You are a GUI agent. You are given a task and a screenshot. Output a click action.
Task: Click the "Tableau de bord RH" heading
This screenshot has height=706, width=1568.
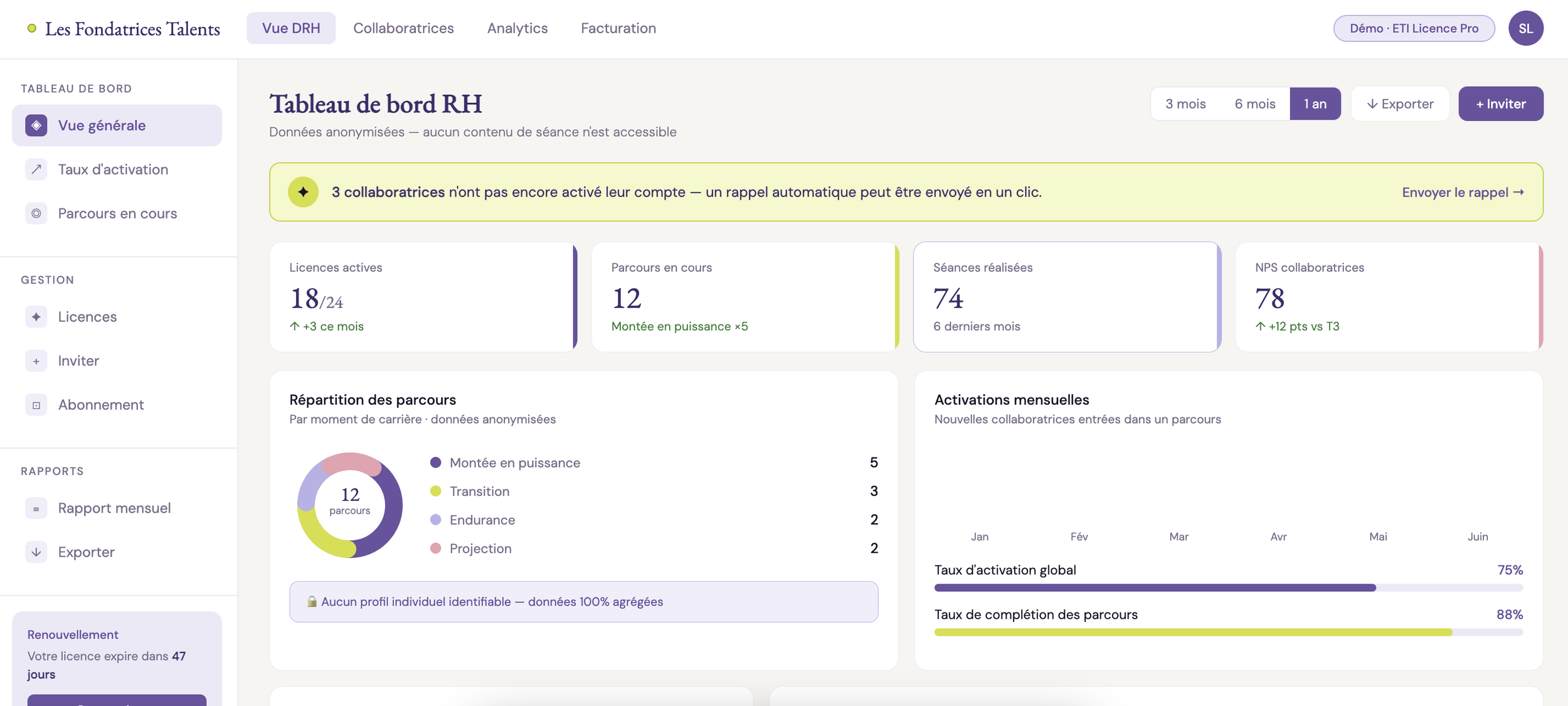(x=376, y=104)
